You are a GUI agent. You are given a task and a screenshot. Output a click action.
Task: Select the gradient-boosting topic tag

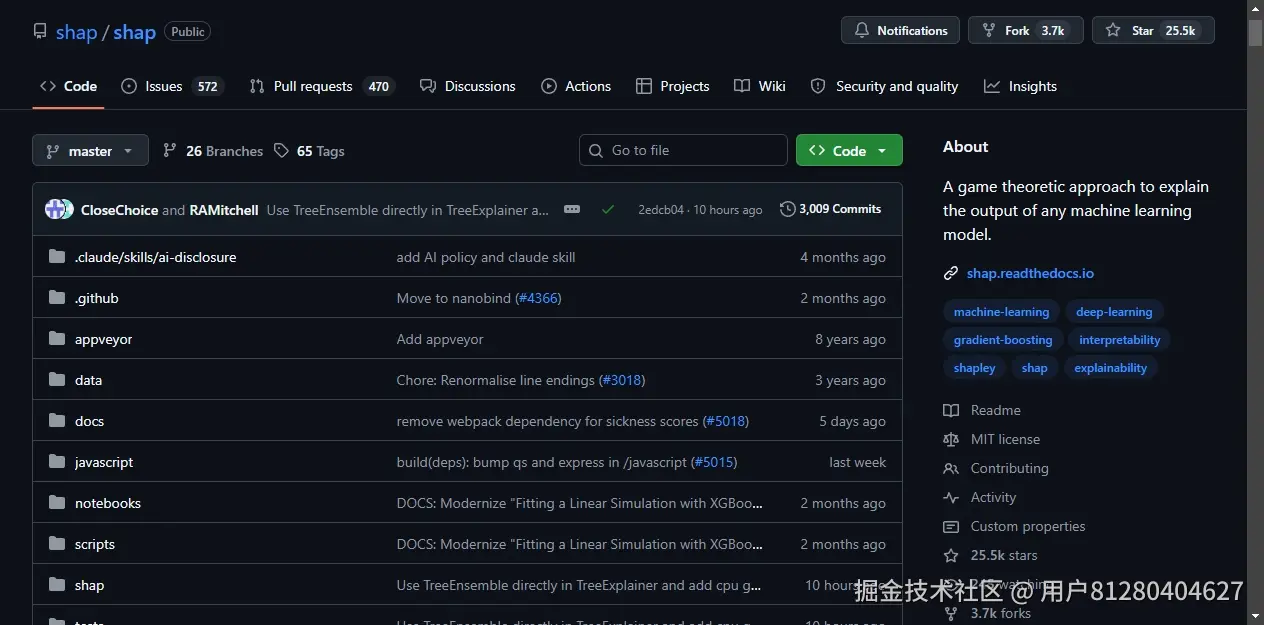1003,340
